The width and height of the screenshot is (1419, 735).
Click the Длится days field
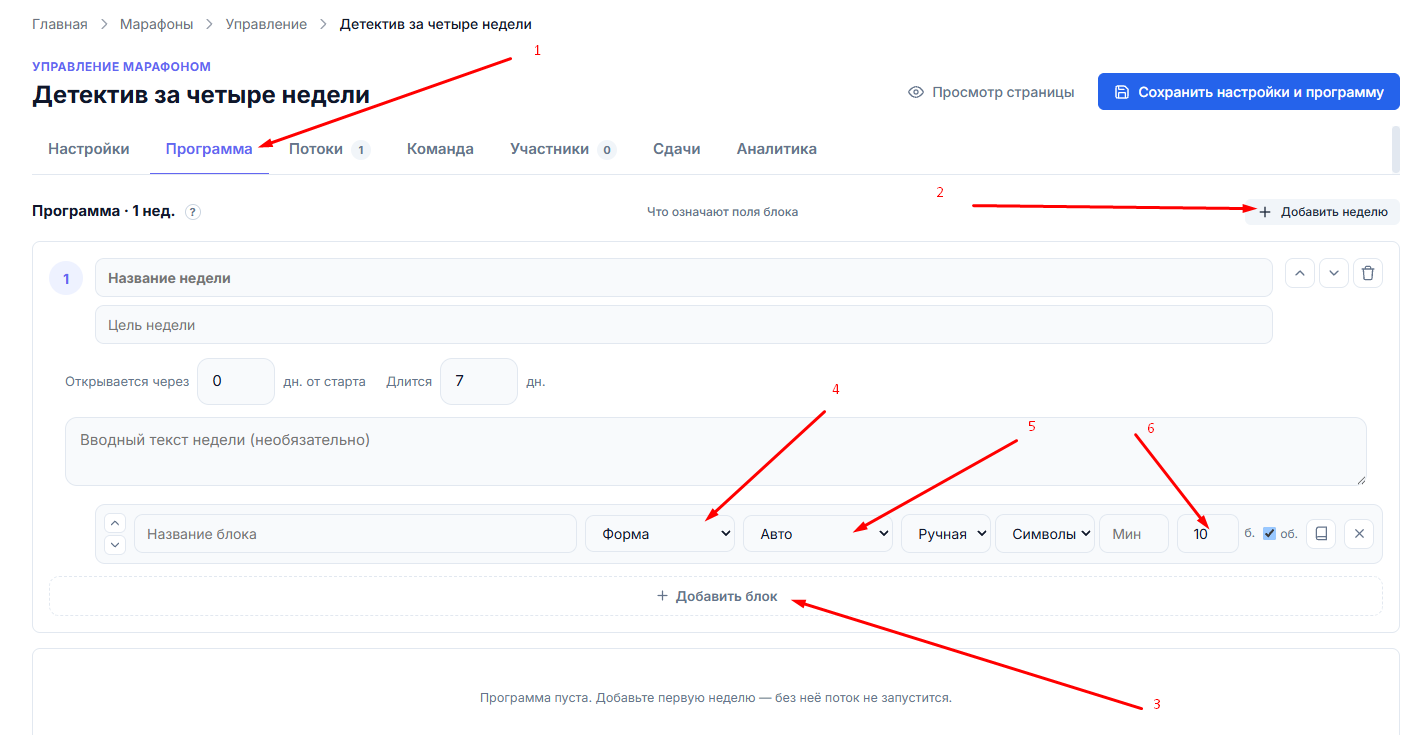pyautogui.click(x=479, y=381)
